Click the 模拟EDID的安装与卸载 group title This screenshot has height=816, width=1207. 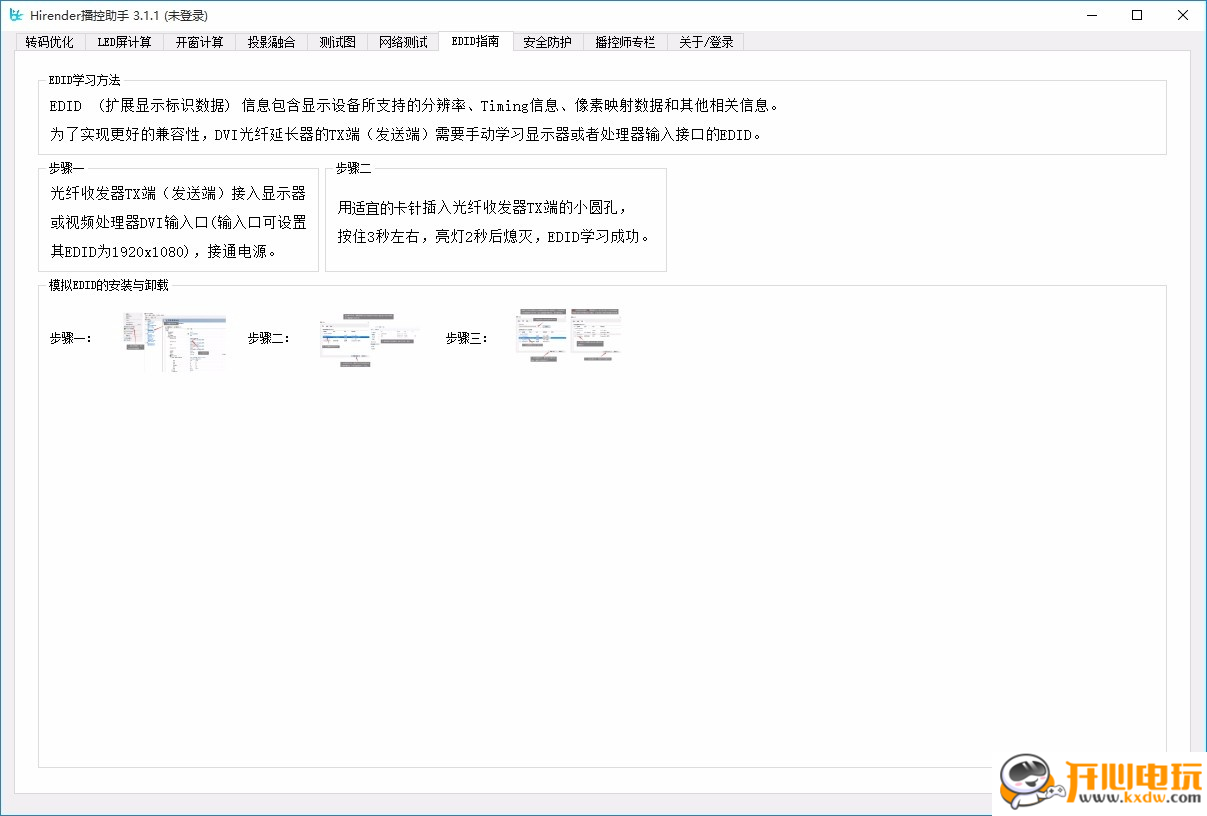(109, 285)
